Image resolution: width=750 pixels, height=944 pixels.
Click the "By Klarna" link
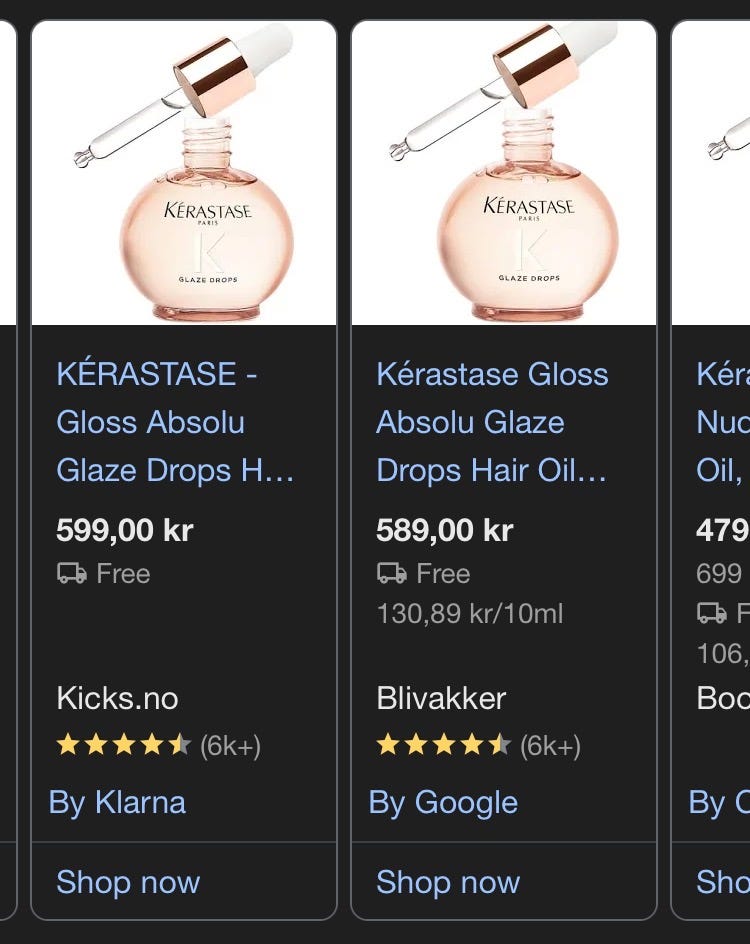point(117,802)
